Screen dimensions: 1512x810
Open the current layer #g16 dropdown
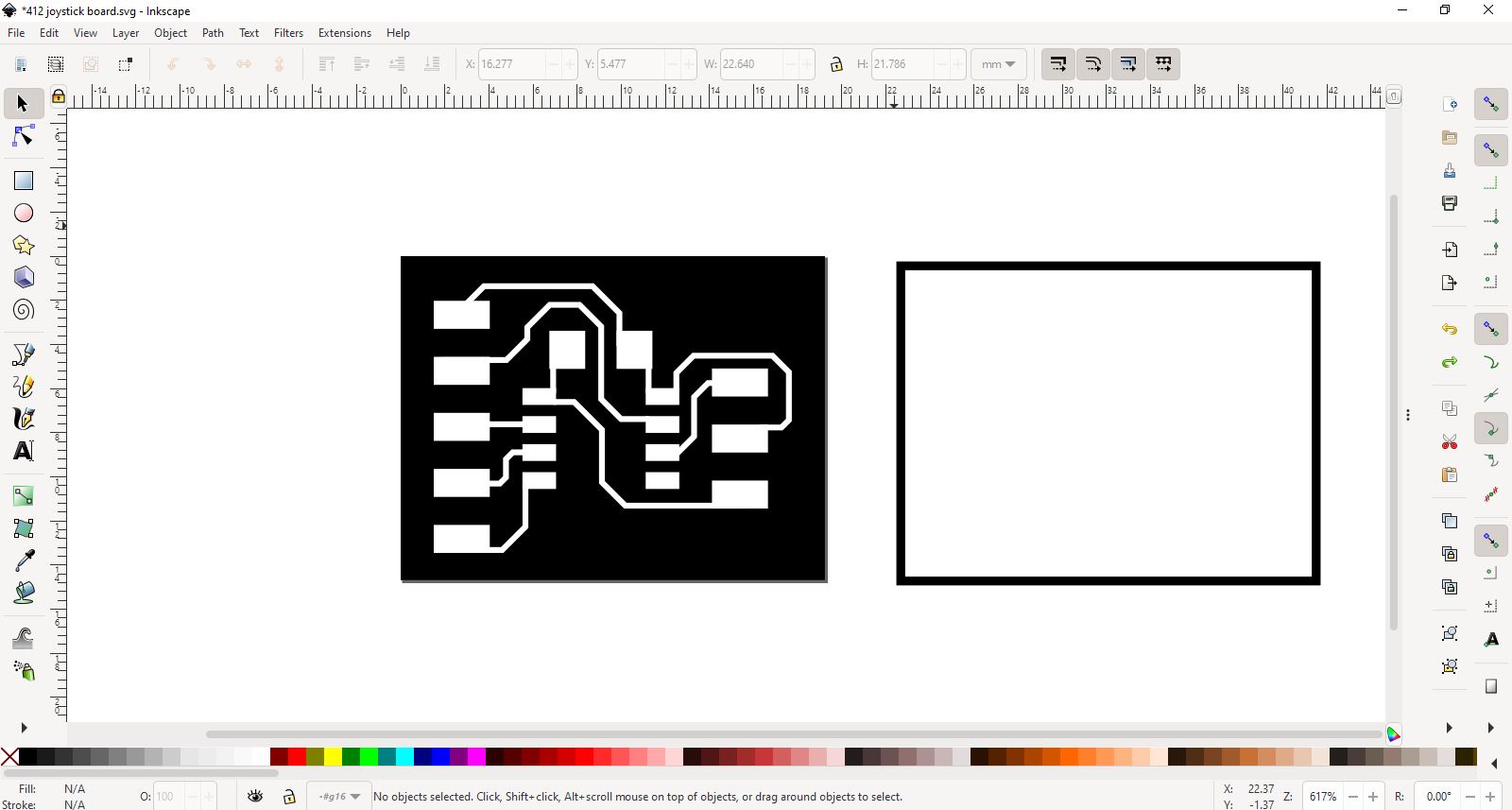[340, 797]
